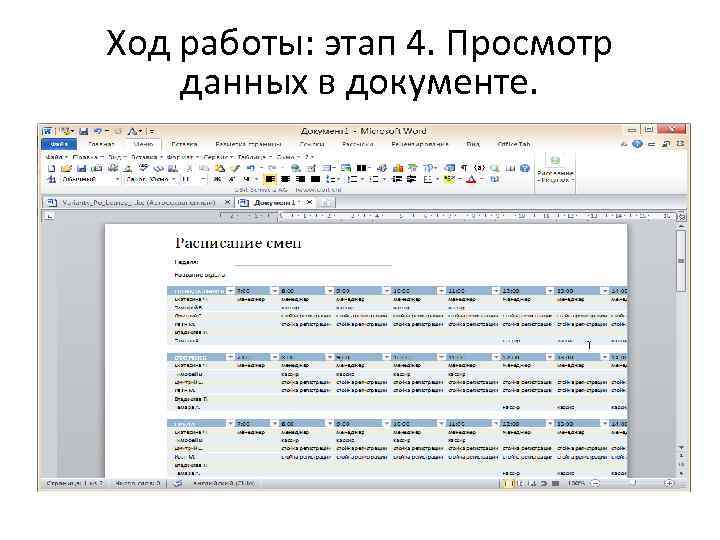
Task: Open Таблица in the classic menu row
Action: coord(252,157)
